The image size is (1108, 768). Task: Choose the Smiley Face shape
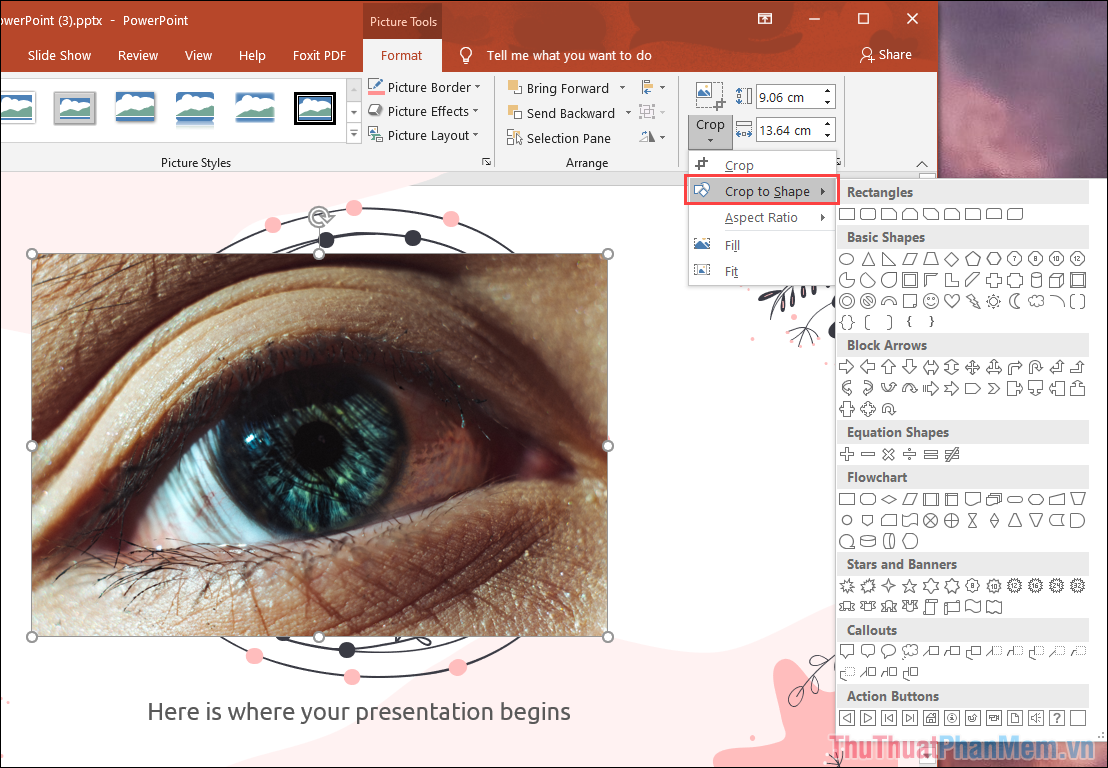pyautogui.click(x=930, y=301)
